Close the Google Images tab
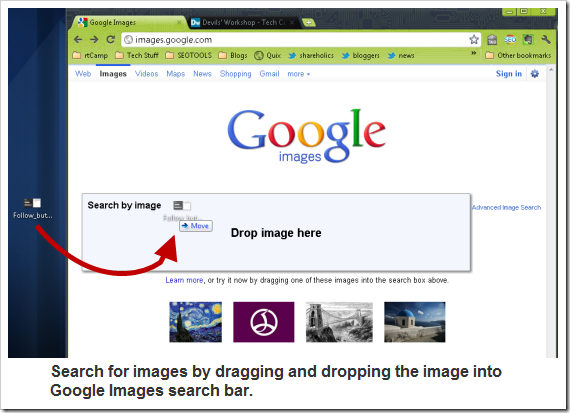570x413 pixels. tap(179, 23)
